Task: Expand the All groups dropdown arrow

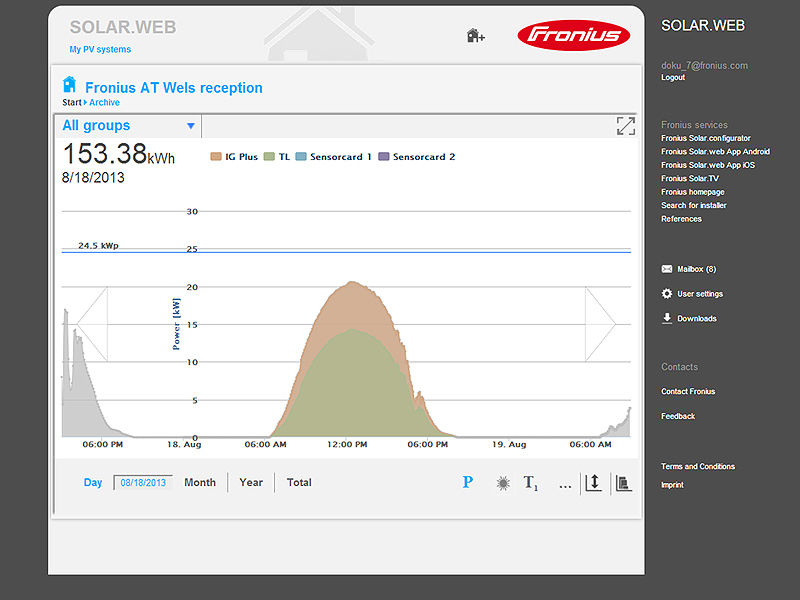Action: pos(191,126)
